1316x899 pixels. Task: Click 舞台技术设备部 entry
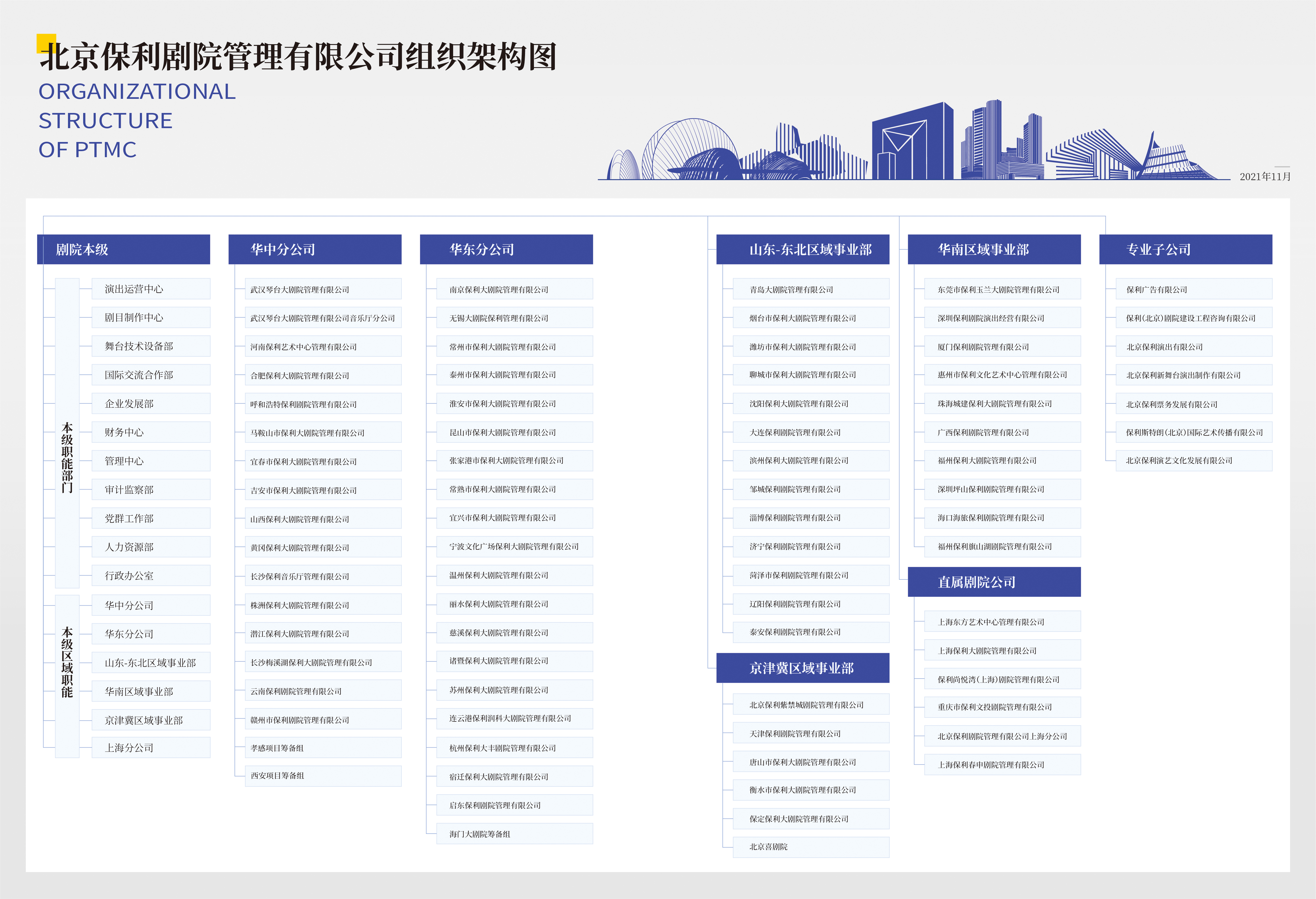151,346
